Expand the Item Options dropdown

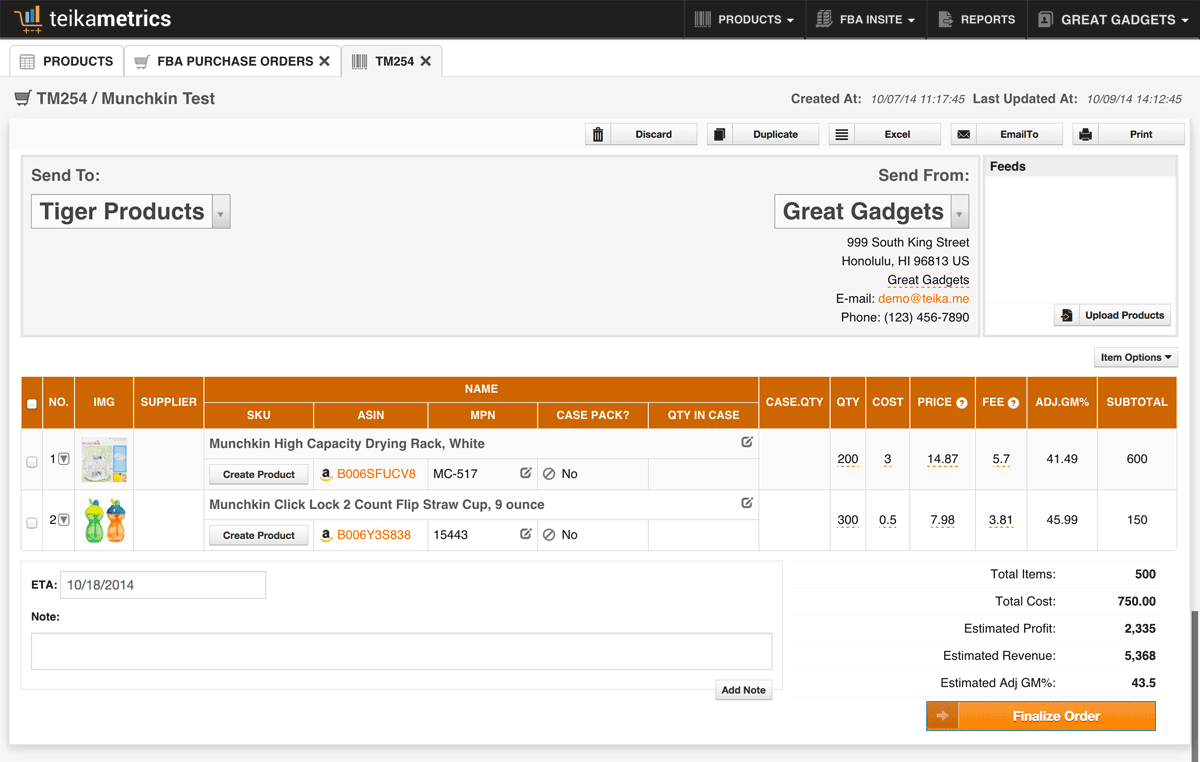click(x=1137, y=357)
